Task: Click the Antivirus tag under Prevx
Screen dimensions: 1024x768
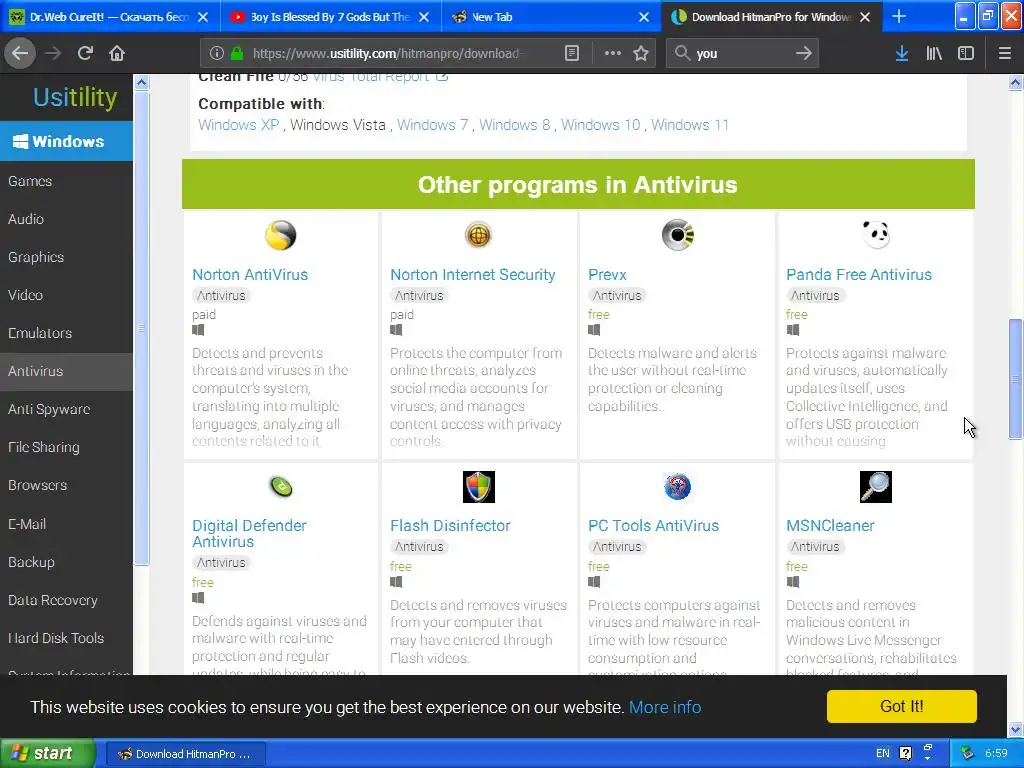Action: pos(617,296)
